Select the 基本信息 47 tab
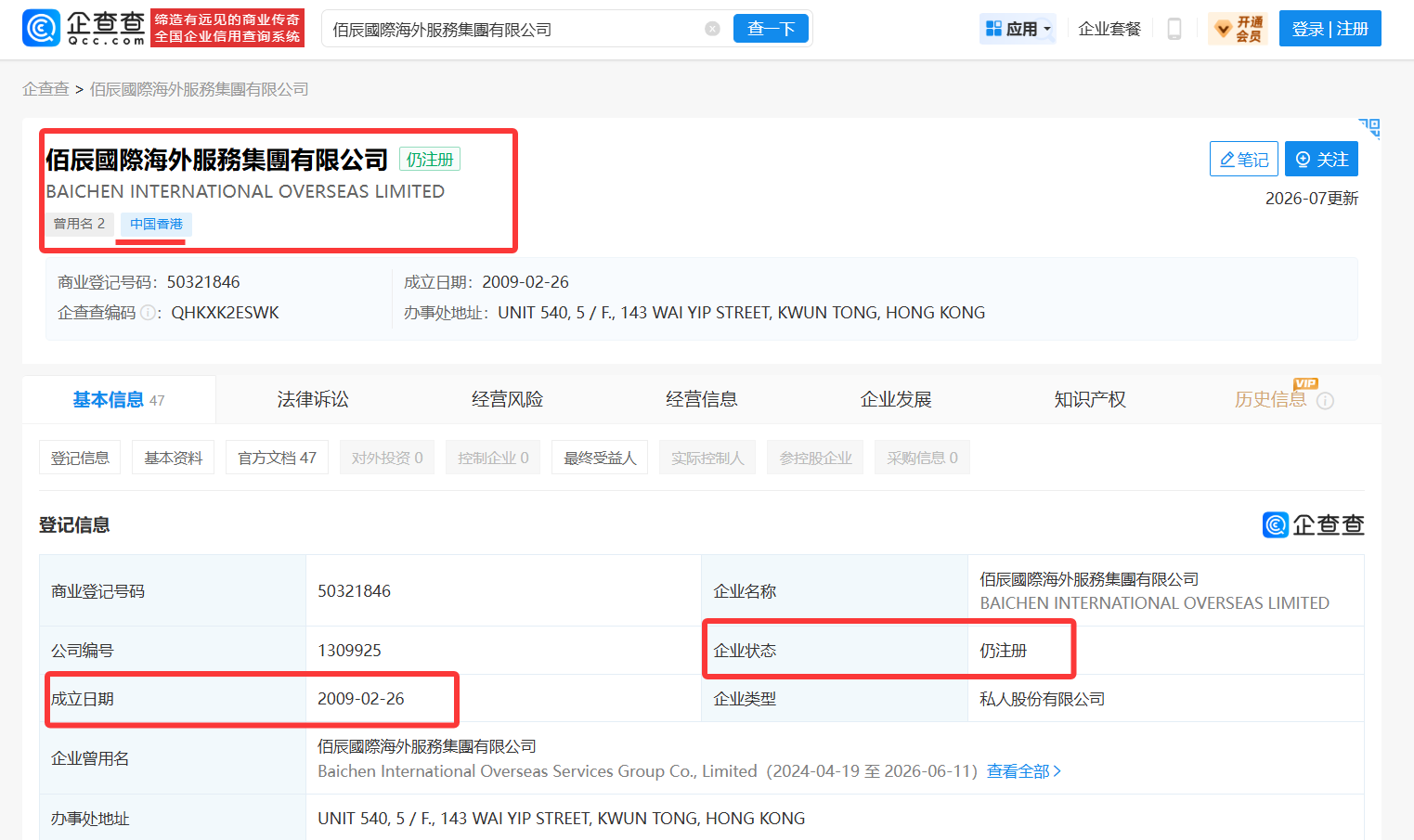The image size is (1414, 840). point(119,400)
